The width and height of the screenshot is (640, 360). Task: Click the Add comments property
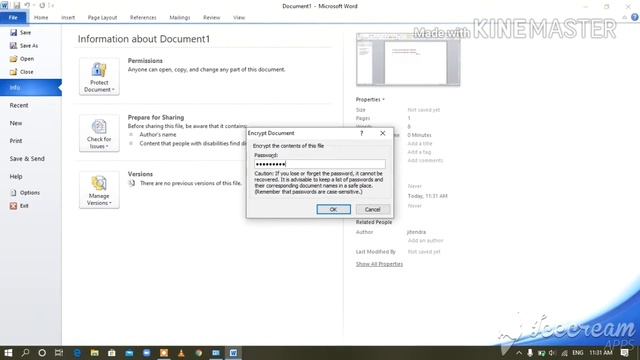425,160
